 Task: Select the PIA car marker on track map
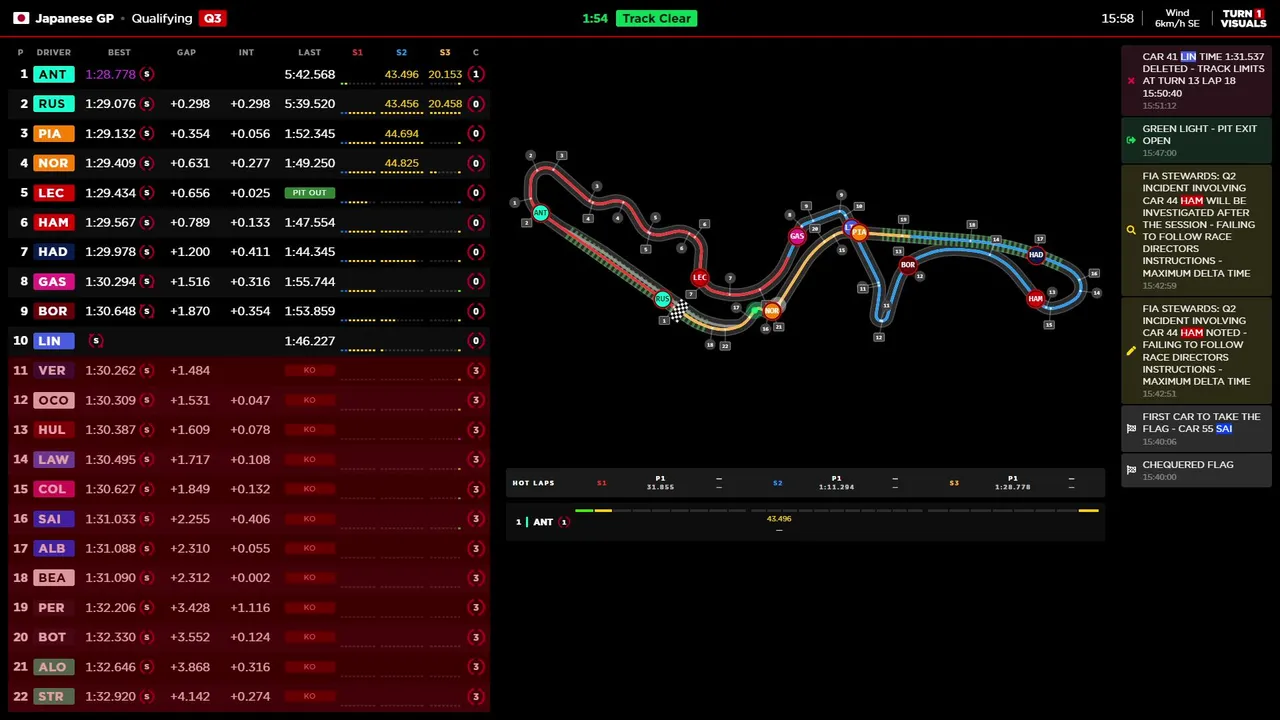coord(859,232)
